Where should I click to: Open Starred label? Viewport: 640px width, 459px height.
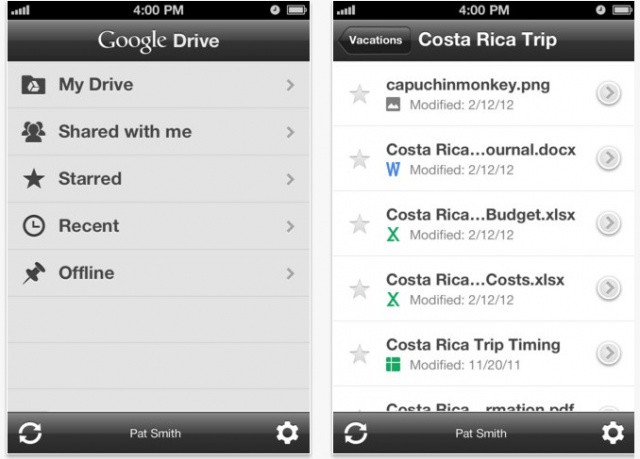90,179
